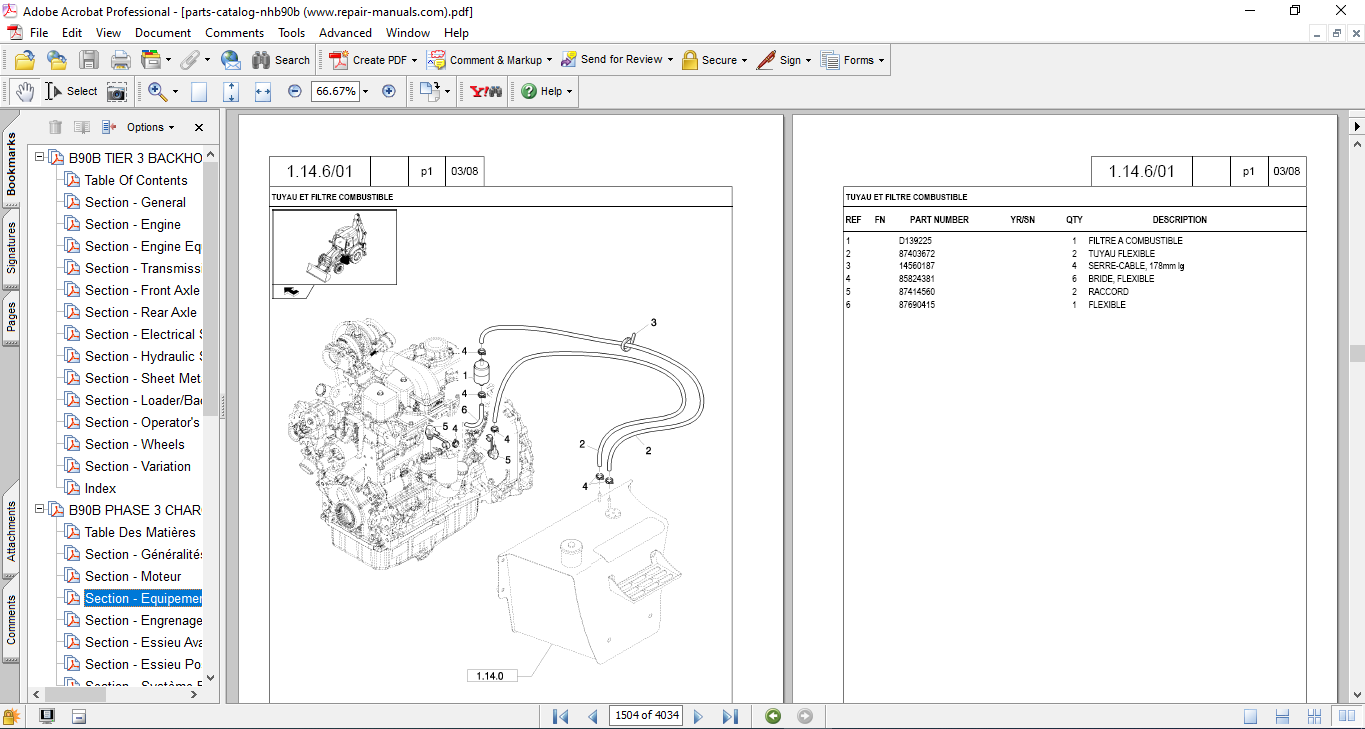1365x729 pixels.
Task: Open the bookmarks Options dropdown
Action: pyautogui.click(x=150, y=127)
